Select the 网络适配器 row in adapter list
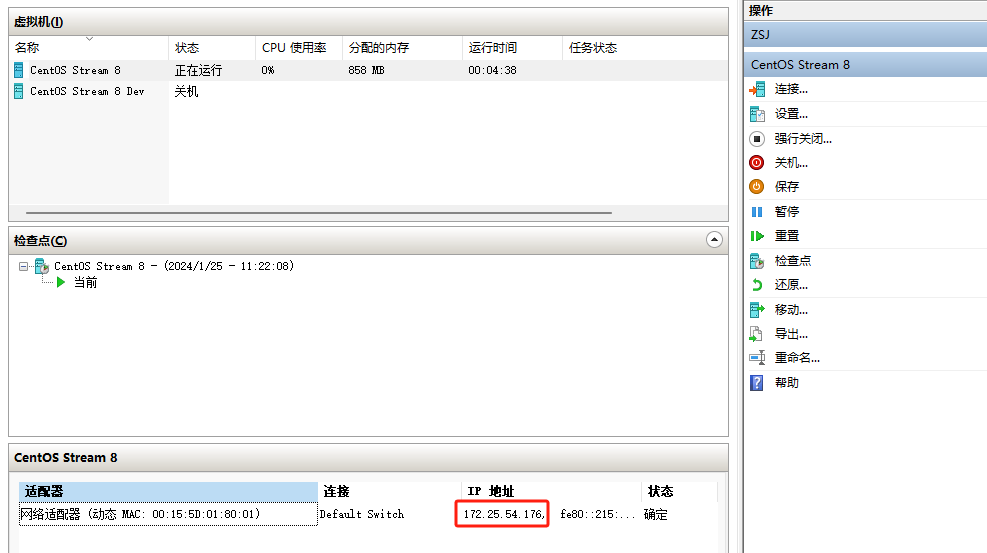 coord(140,514)
